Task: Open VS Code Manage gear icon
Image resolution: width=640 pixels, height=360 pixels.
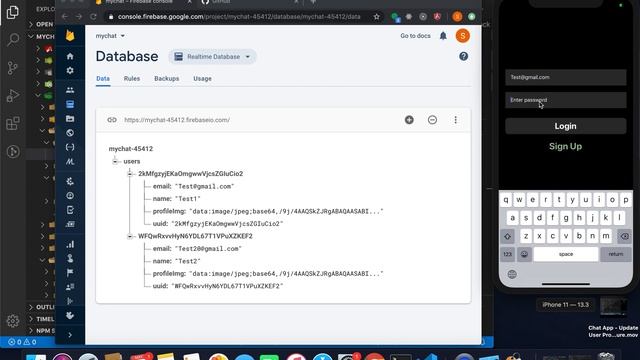Action: [x=13, y=321]
